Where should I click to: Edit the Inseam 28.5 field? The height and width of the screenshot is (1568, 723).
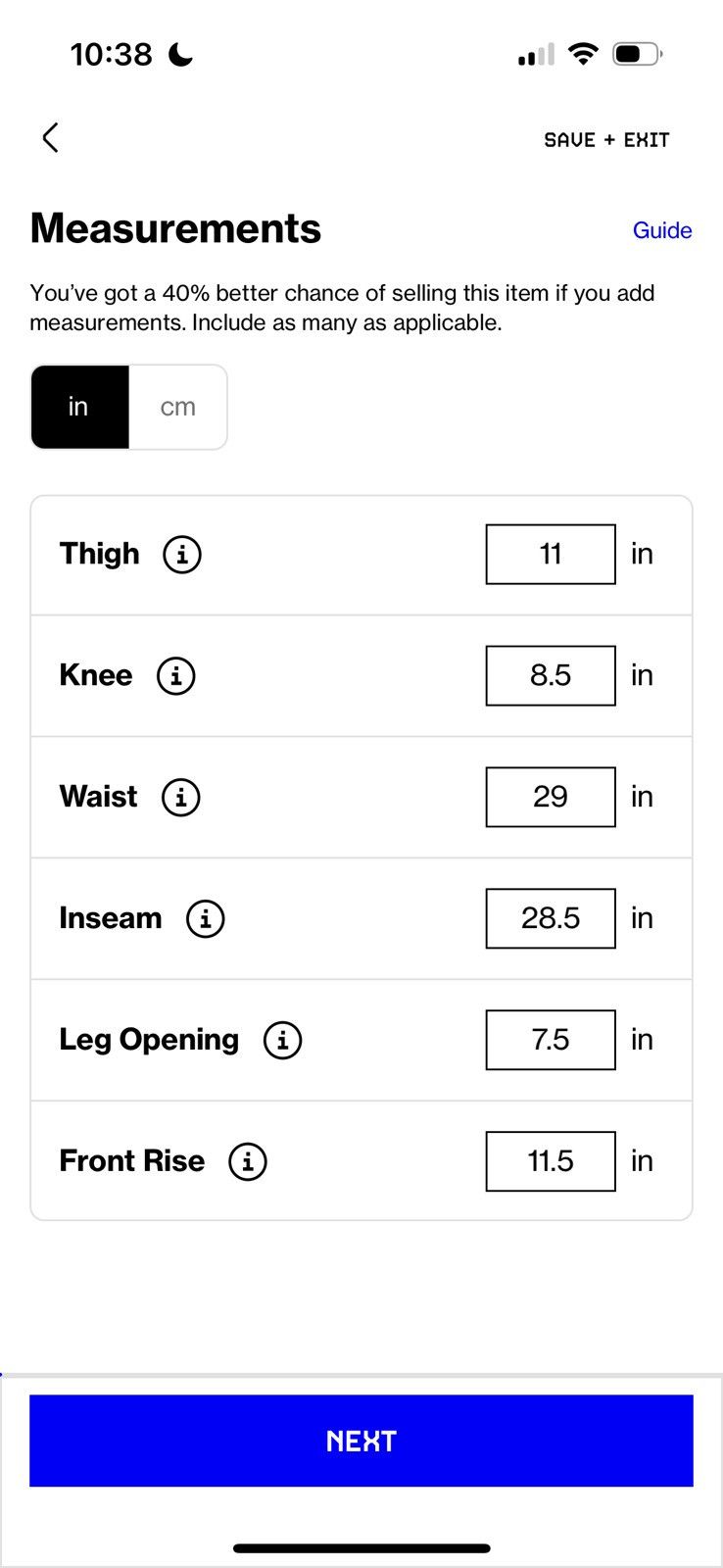tap(551, 919)
